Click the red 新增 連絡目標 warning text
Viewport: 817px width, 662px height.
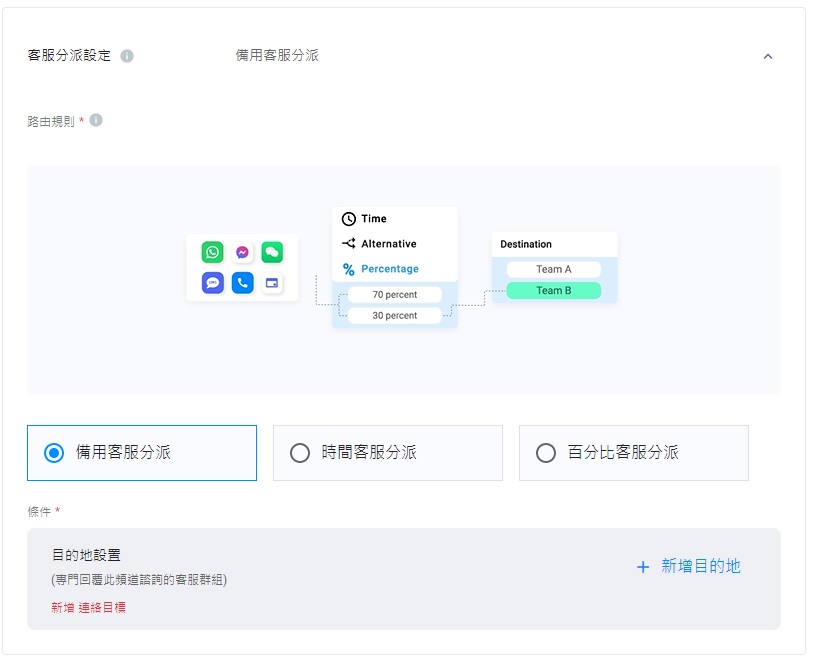pos(89,607)
